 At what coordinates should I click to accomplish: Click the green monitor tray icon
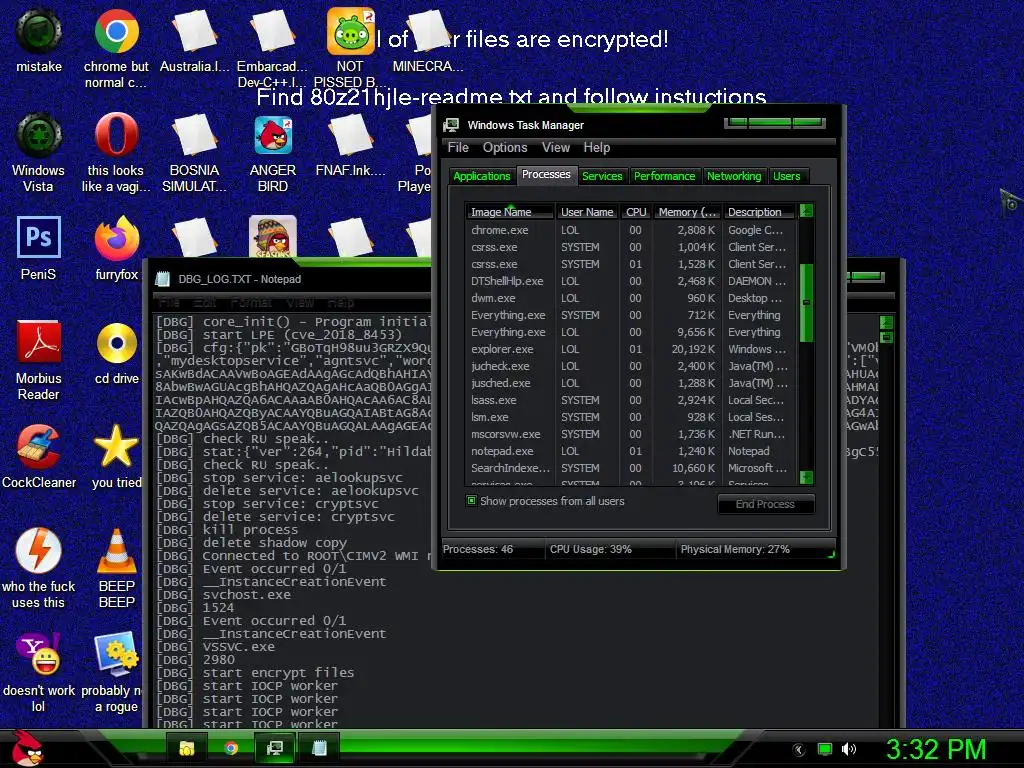825,749
